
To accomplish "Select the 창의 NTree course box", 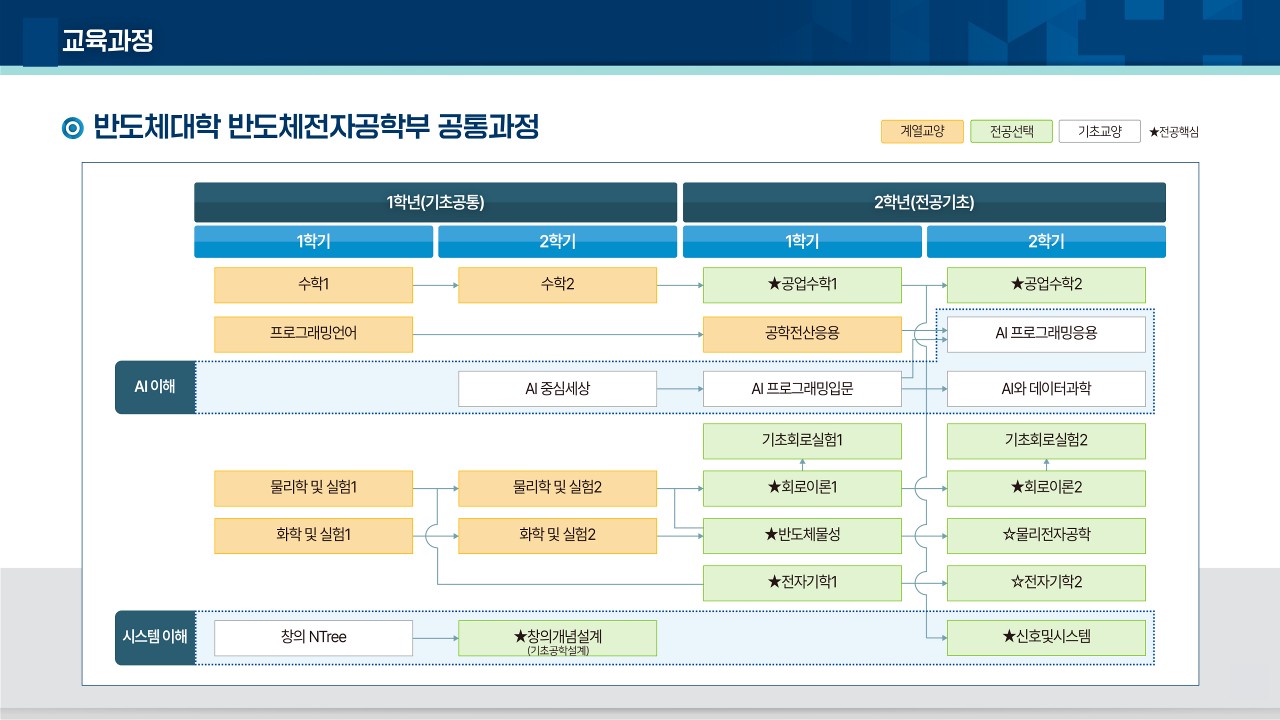I will coord(313,637).
